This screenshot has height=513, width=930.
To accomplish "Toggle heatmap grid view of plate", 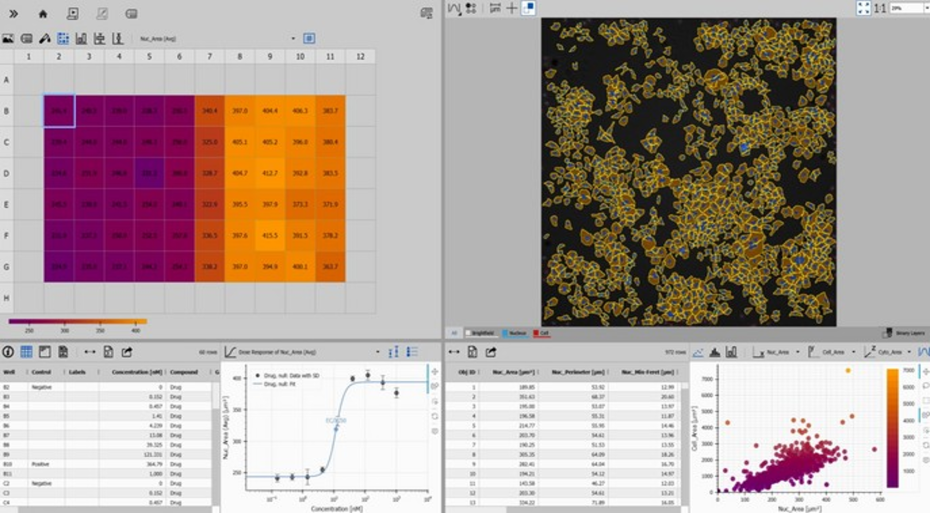I will coord(63,39).
